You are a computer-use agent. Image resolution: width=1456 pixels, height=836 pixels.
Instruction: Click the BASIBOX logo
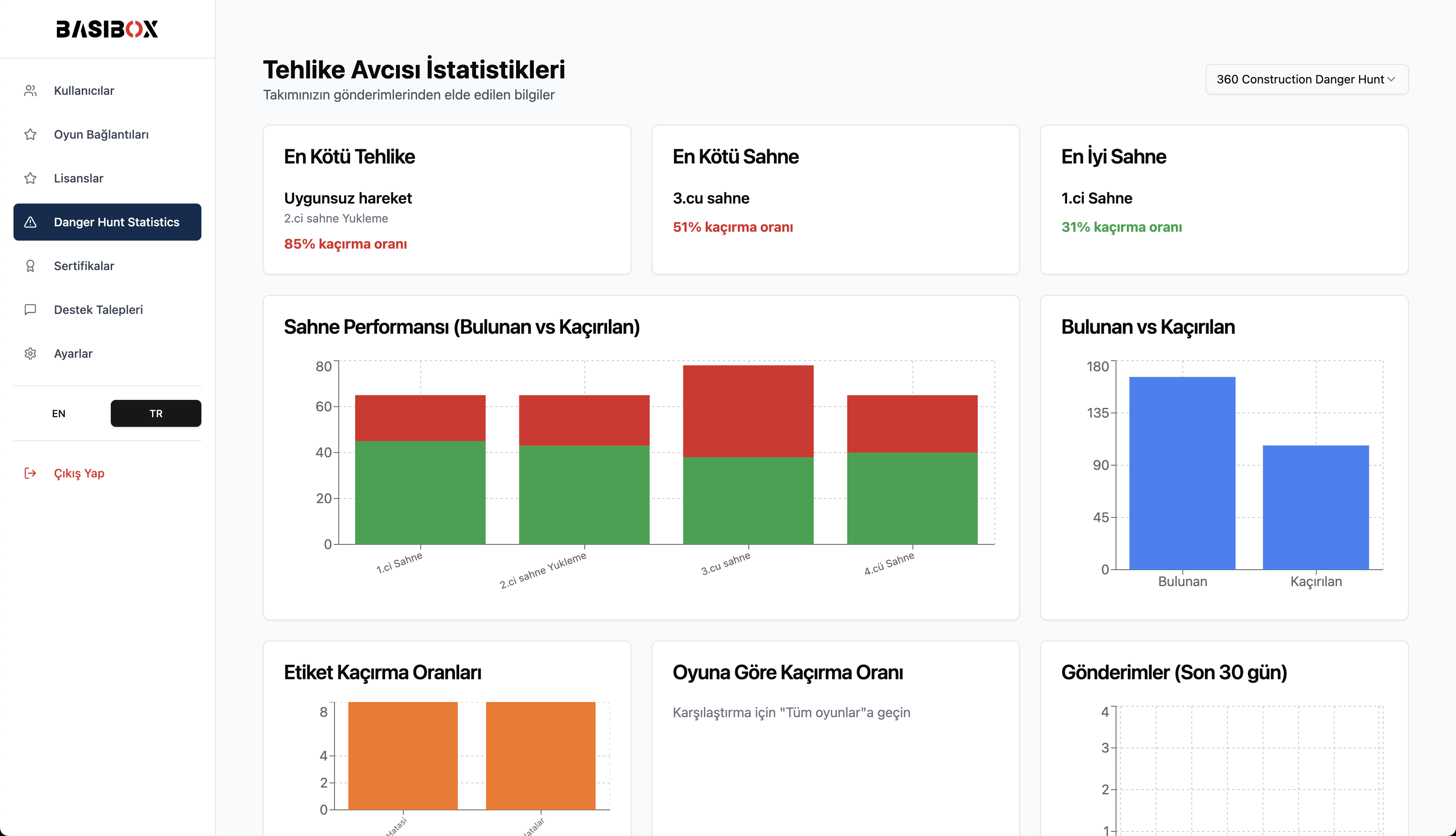107,29
